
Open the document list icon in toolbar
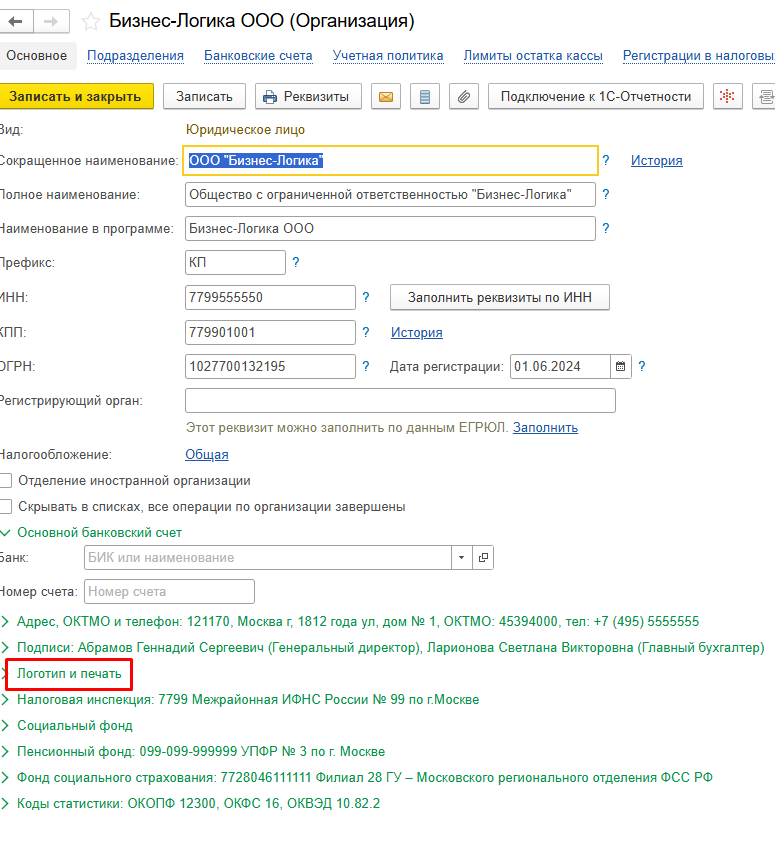(424, 97)
